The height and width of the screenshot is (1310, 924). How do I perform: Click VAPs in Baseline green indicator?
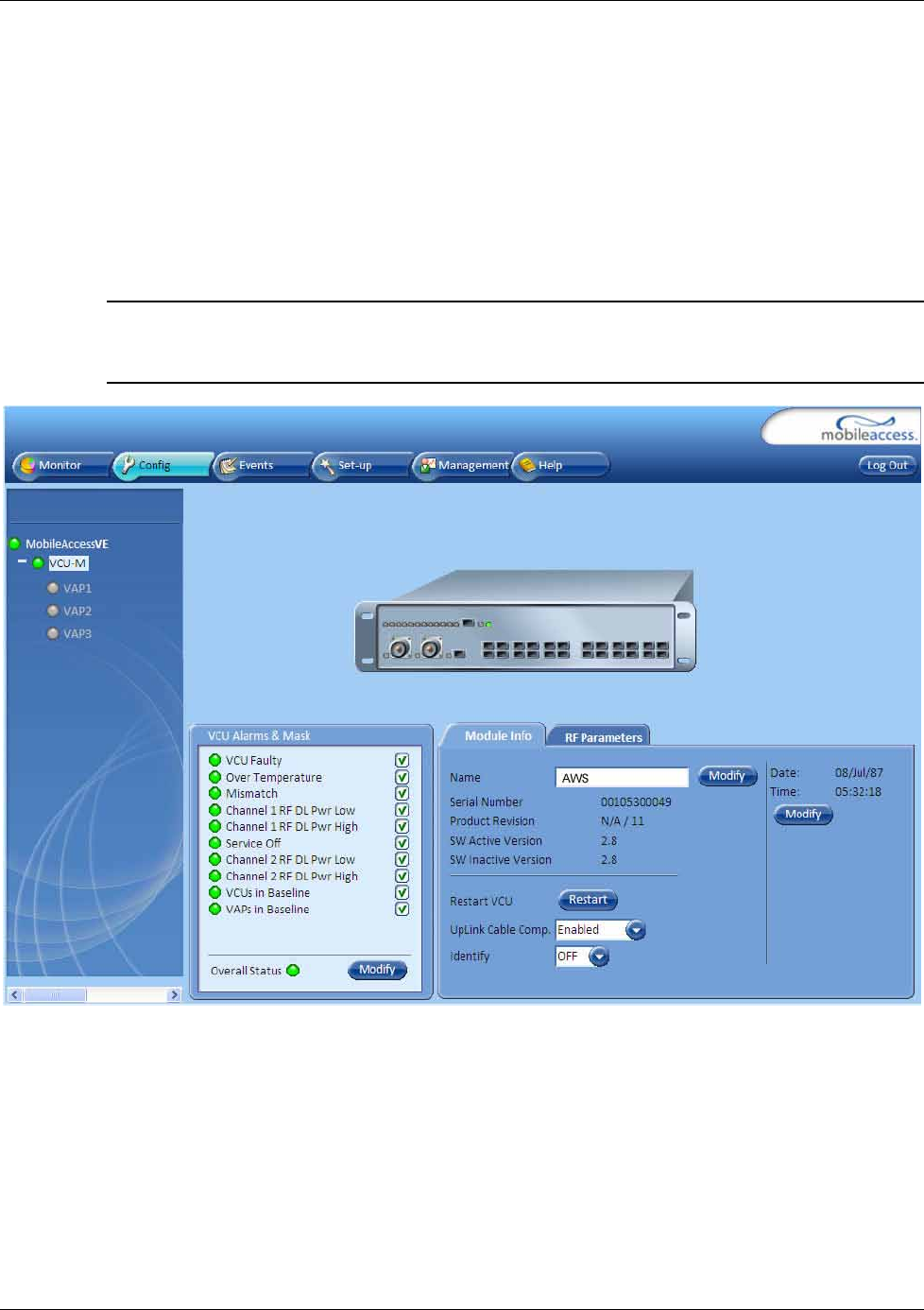[x=215, y=909]
